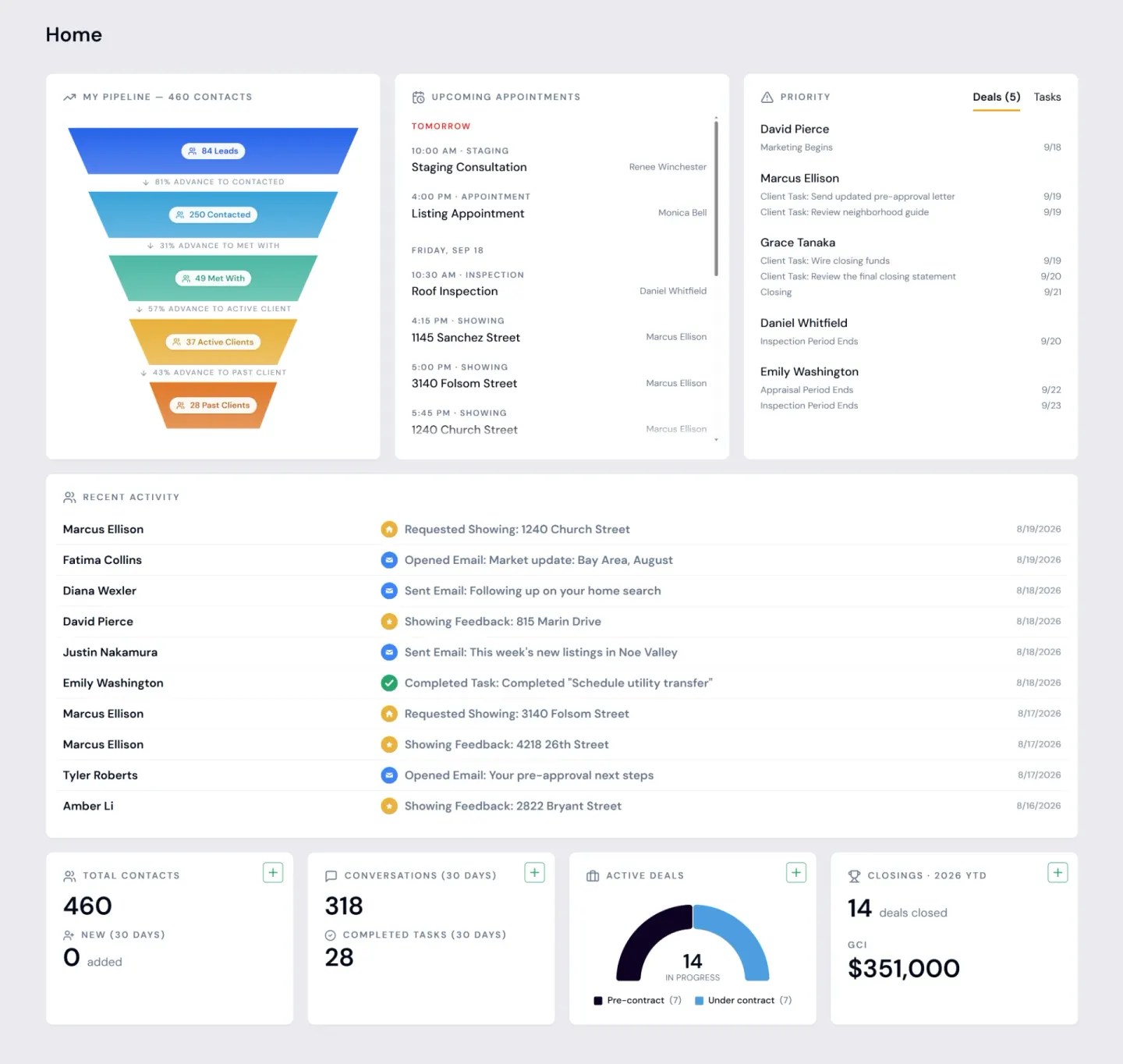Open the Staging Consultation appointment

(x=559, y=159)
